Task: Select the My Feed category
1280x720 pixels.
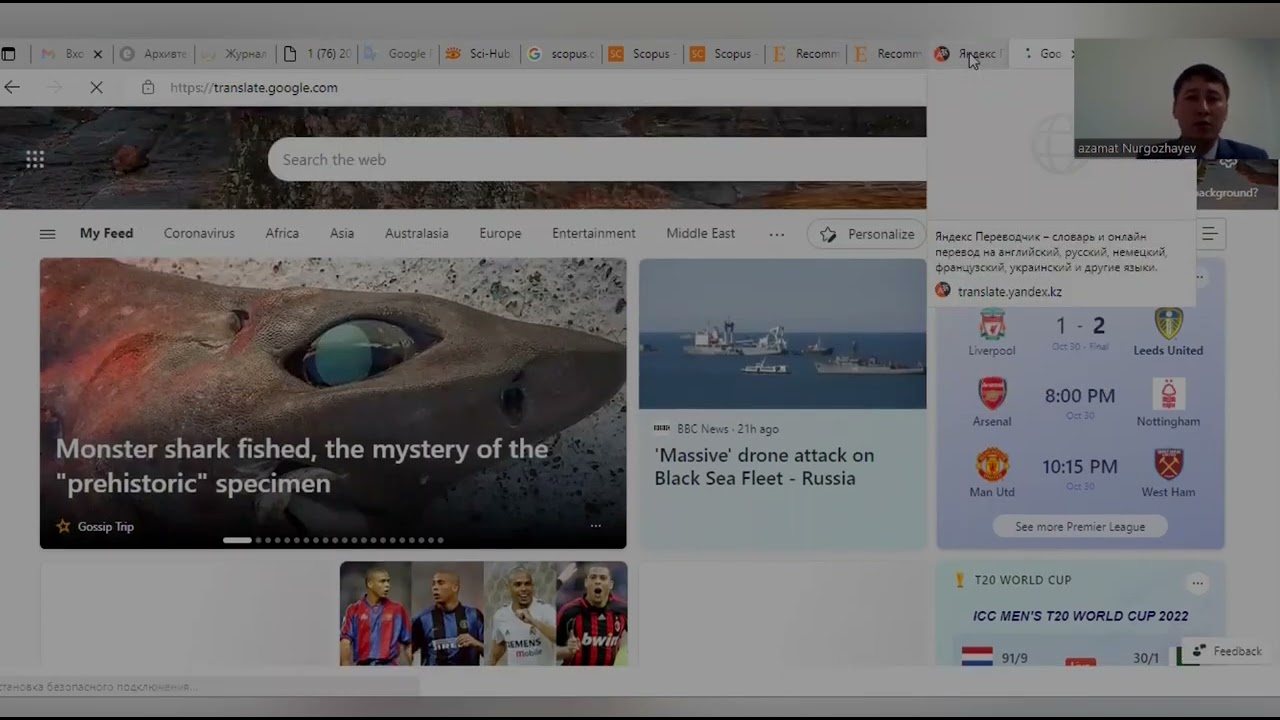Action: point(106,234)
